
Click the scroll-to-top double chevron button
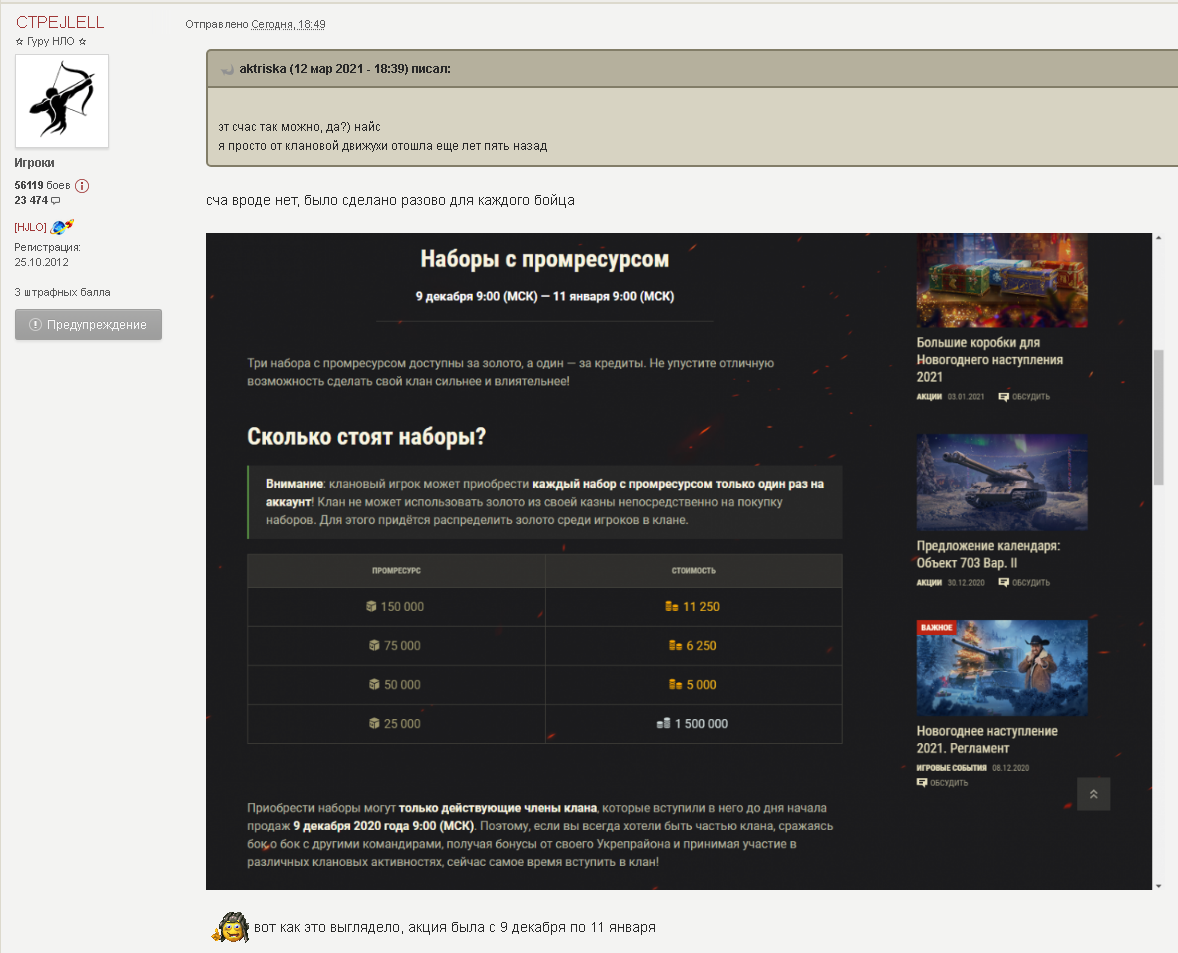[1093, 794]
